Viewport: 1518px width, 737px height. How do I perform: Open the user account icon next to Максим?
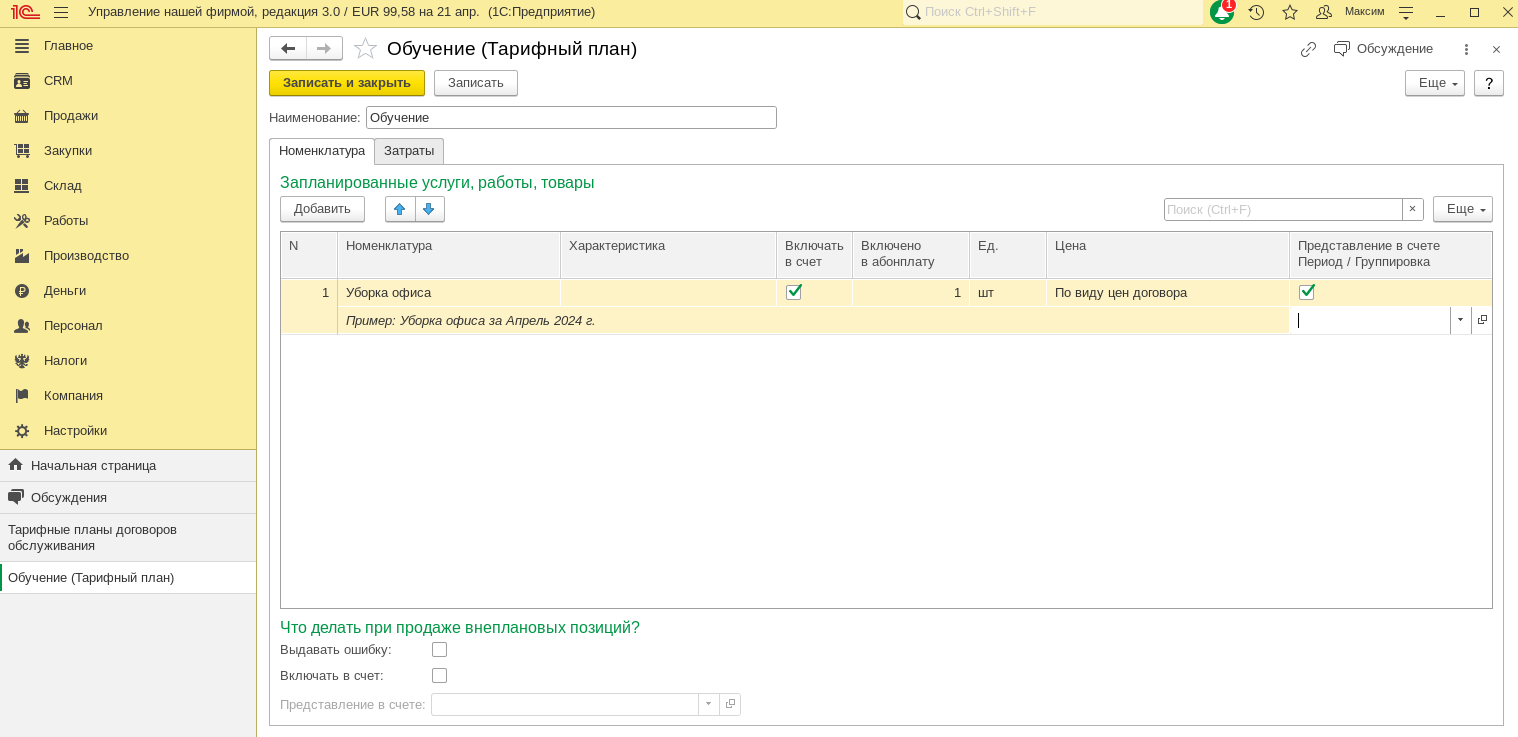pos(1324,12)
